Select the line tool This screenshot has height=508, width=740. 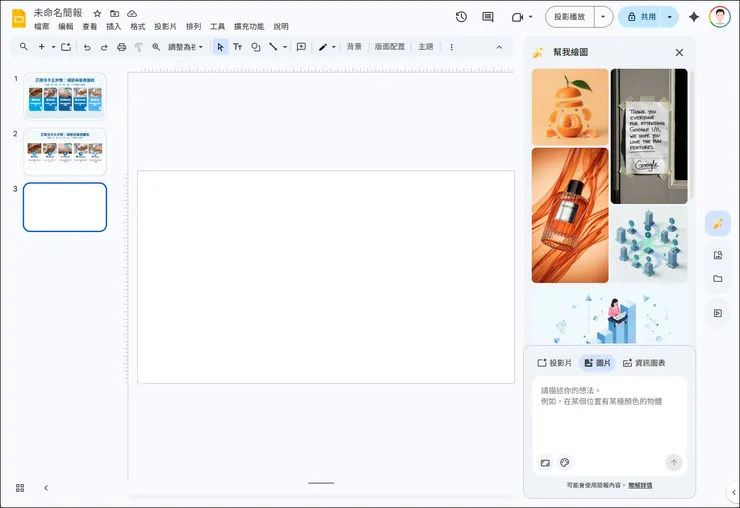coord(273,47)
